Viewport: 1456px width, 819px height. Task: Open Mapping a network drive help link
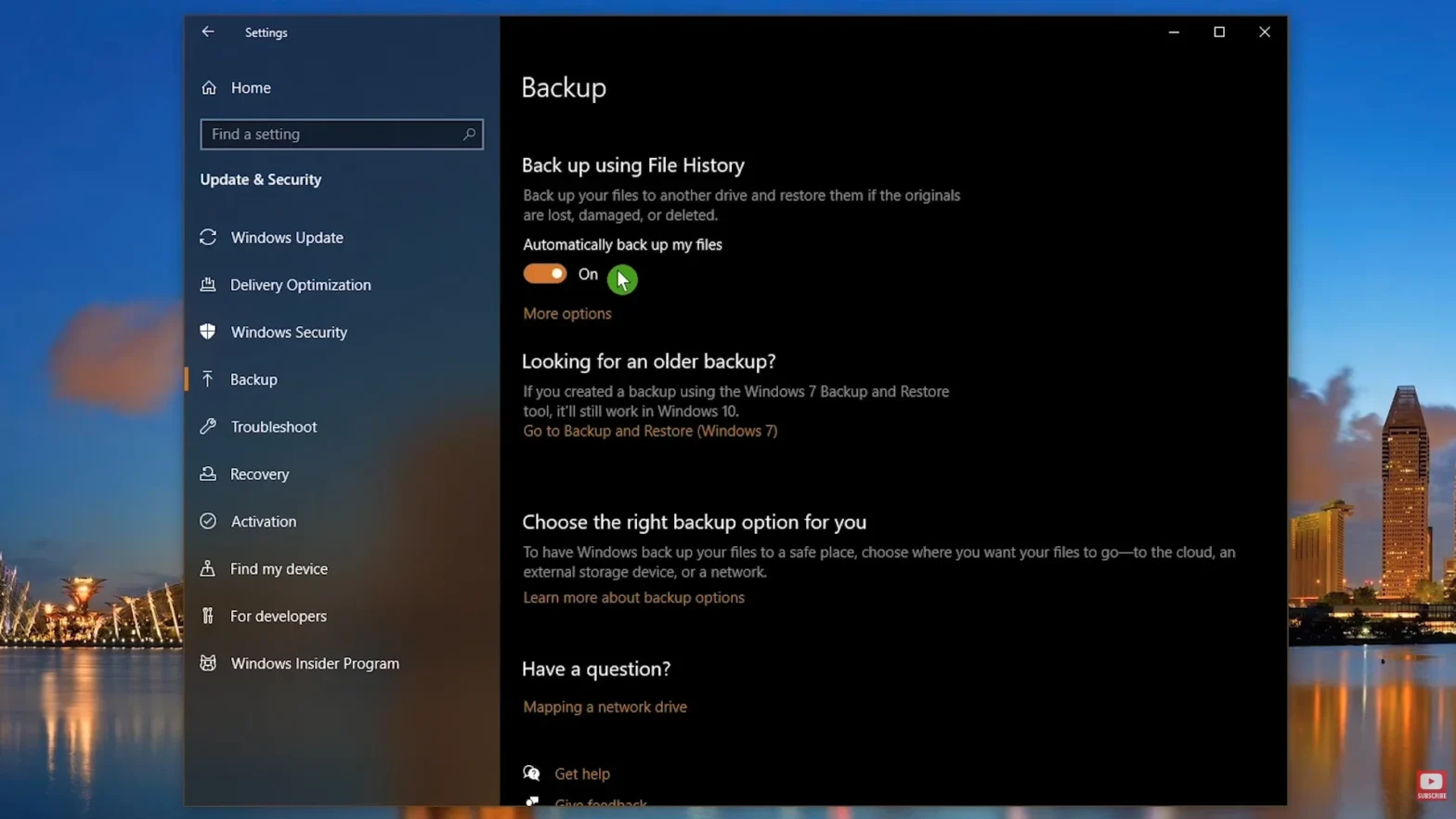[x=604, y=707]
